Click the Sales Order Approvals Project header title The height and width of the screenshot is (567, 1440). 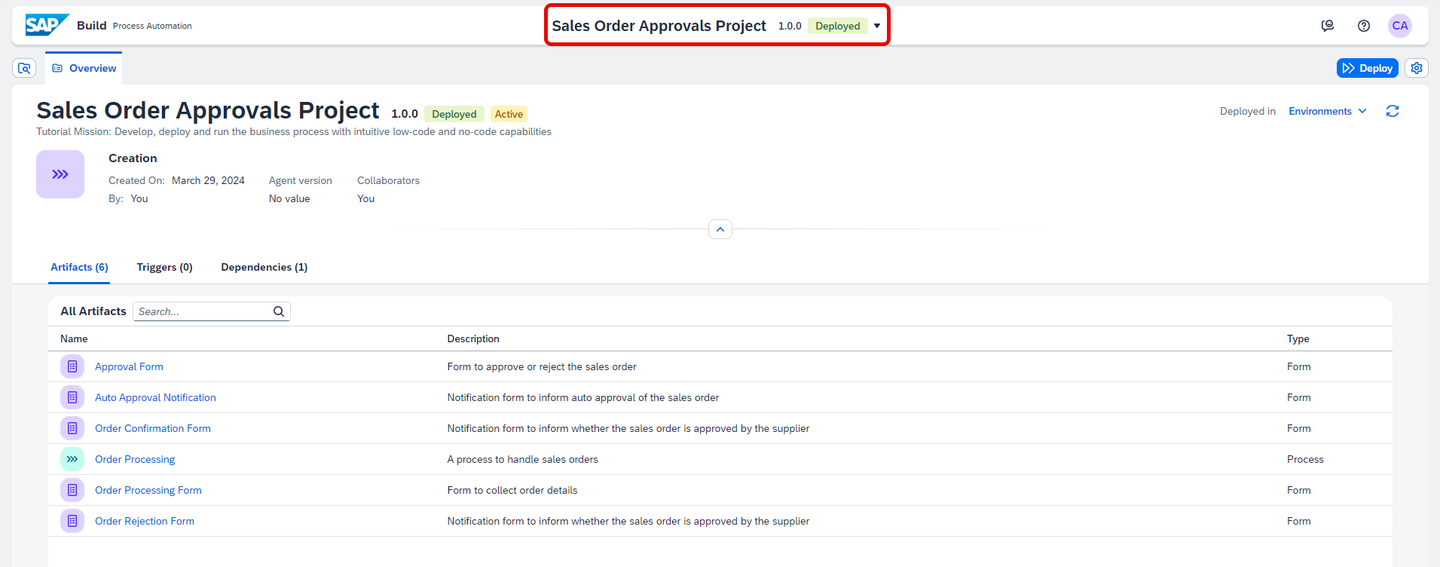coord(659,26)
